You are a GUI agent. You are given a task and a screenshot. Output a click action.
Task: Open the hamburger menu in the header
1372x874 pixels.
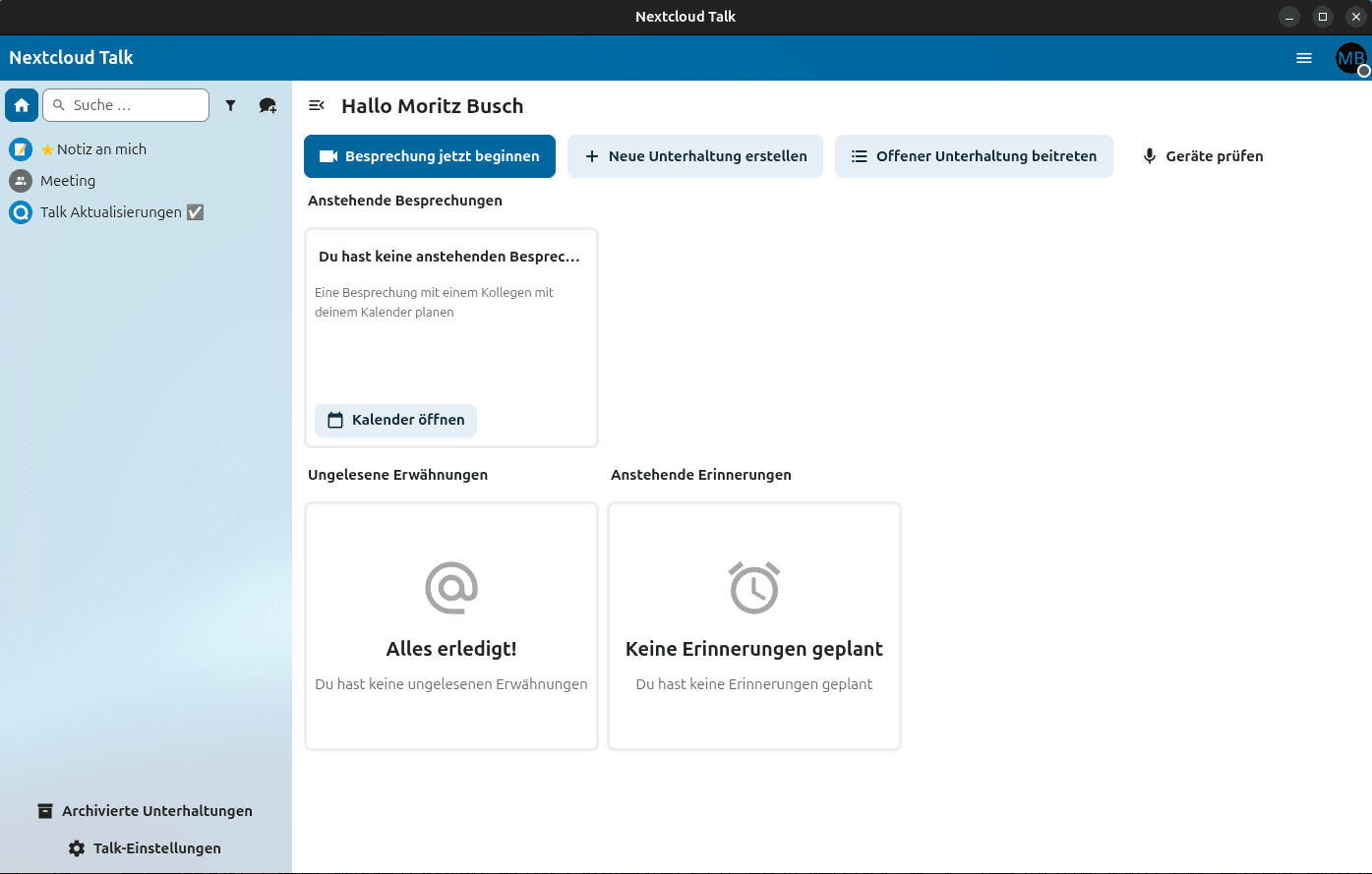click(x=1304, y=58)
